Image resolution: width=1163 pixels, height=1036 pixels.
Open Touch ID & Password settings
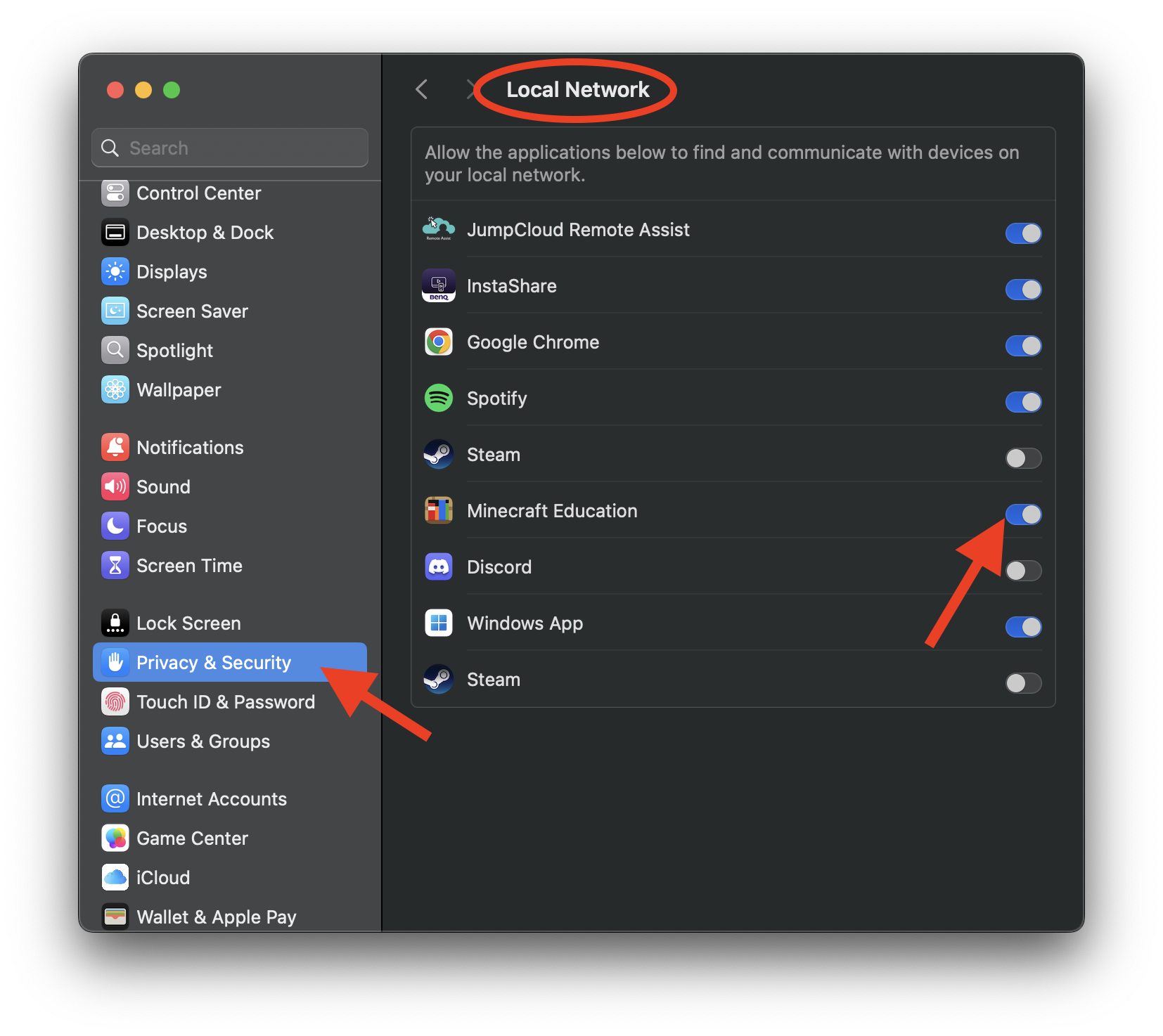tap(226, 701)
